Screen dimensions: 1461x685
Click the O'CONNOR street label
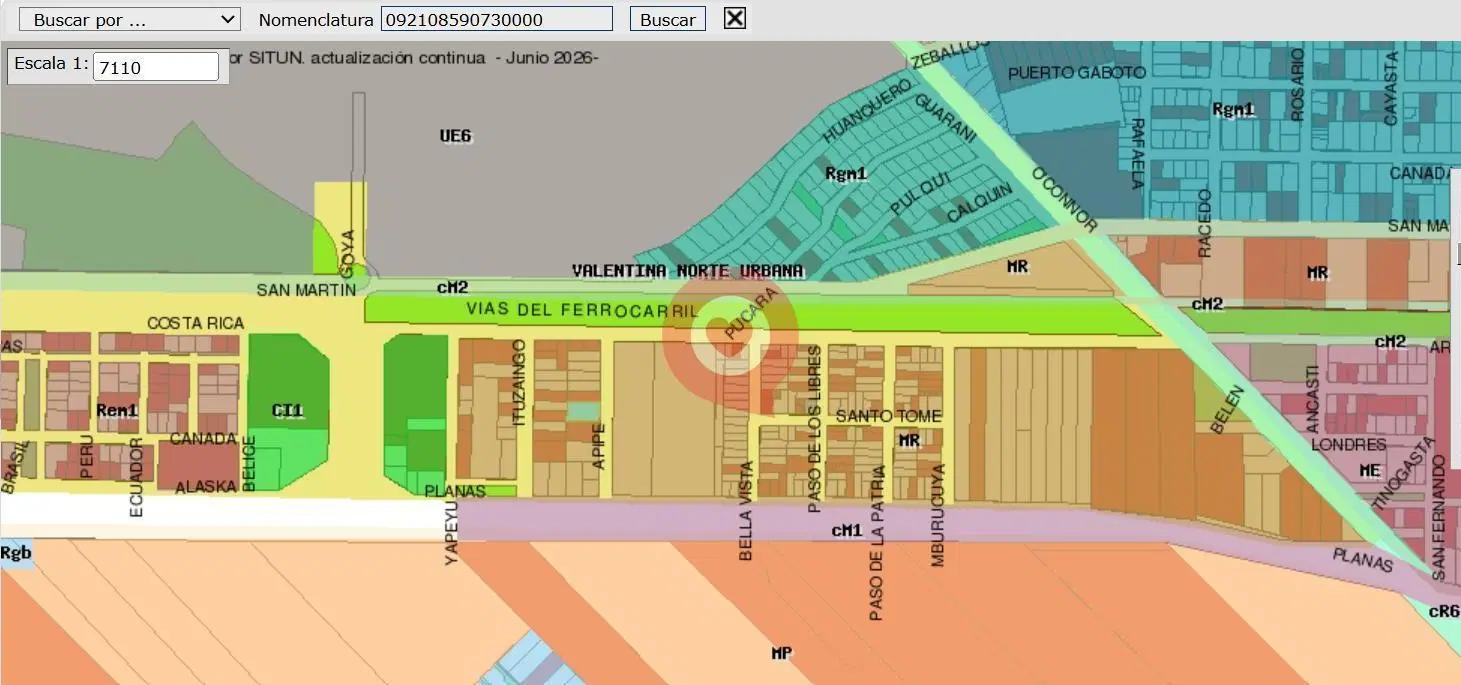(x=1063, y=199)
